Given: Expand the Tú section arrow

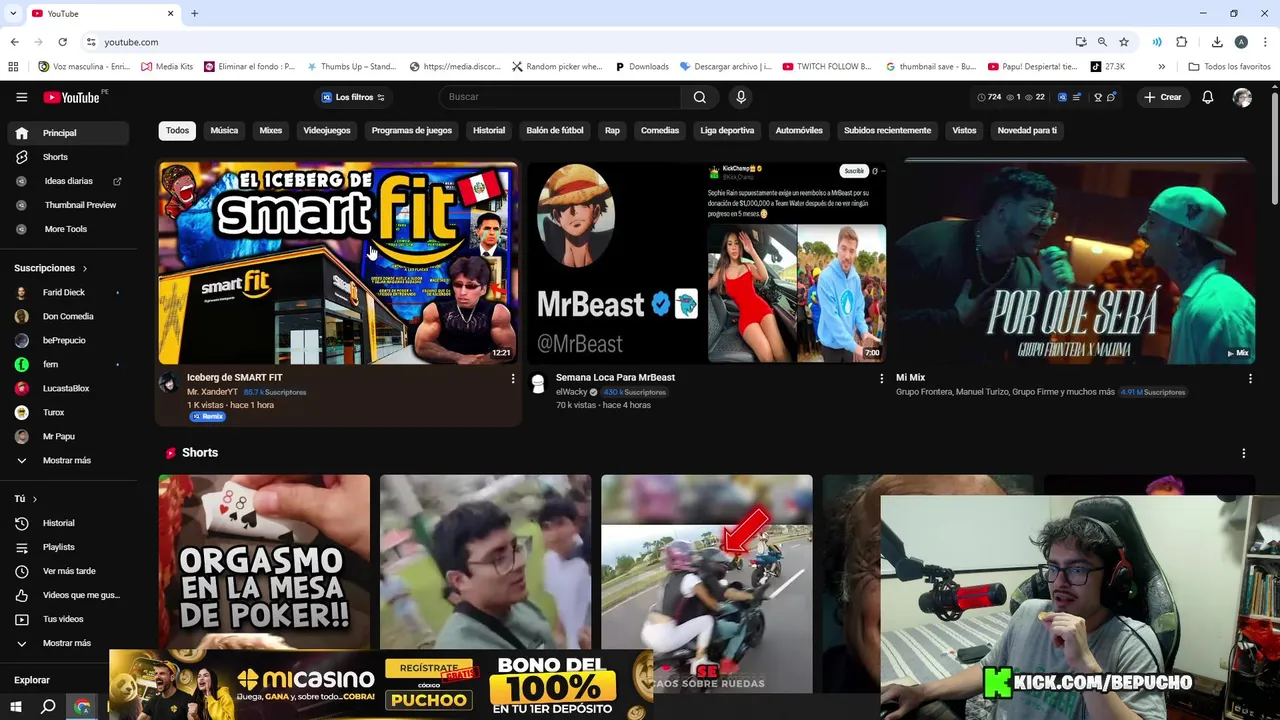Looking at the screenshot, I should pos(35,498).
